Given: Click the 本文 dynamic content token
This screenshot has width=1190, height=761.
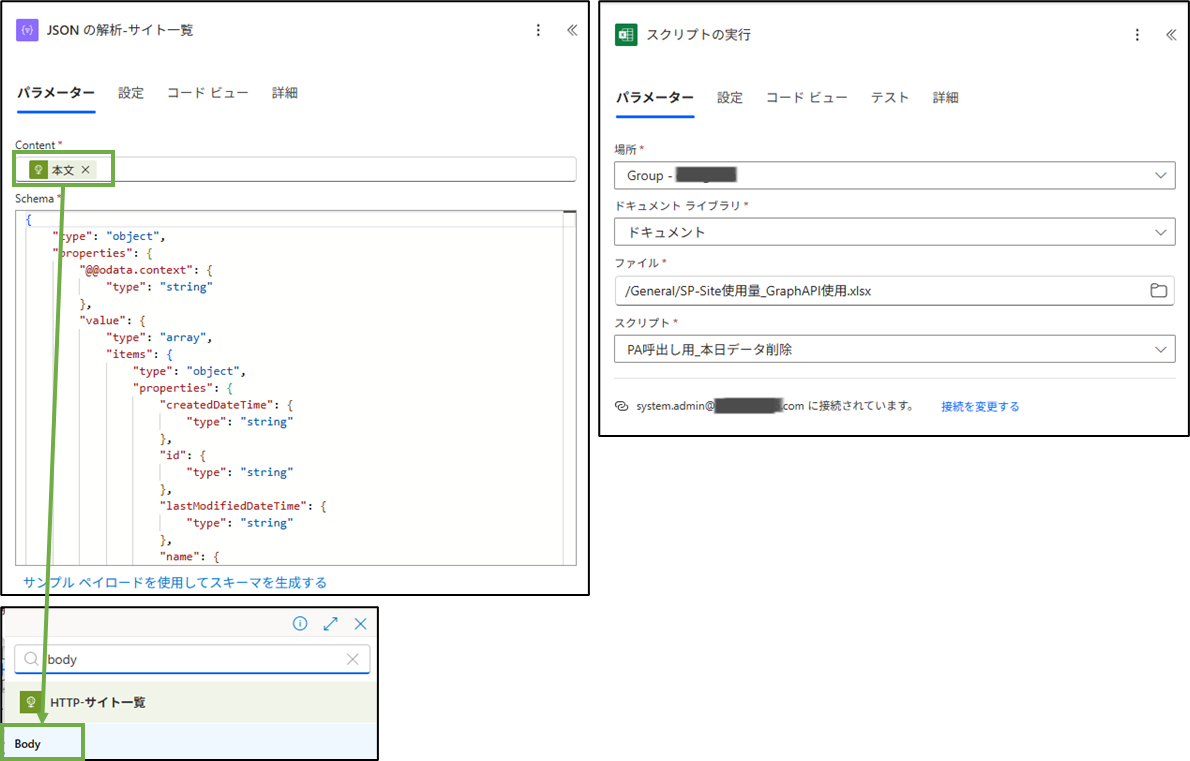Looking at the screenshot, I should tap(62, 170).
